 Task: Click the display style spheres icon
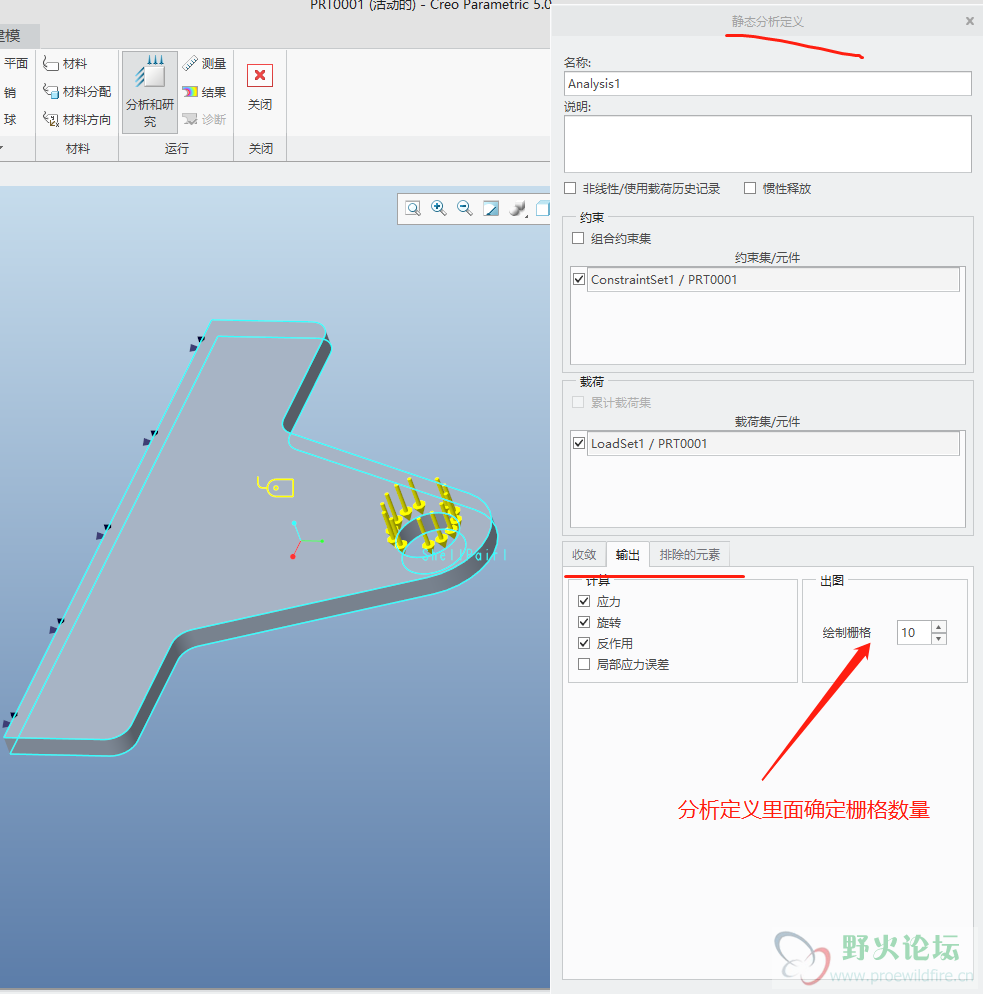tap(518, 209)
